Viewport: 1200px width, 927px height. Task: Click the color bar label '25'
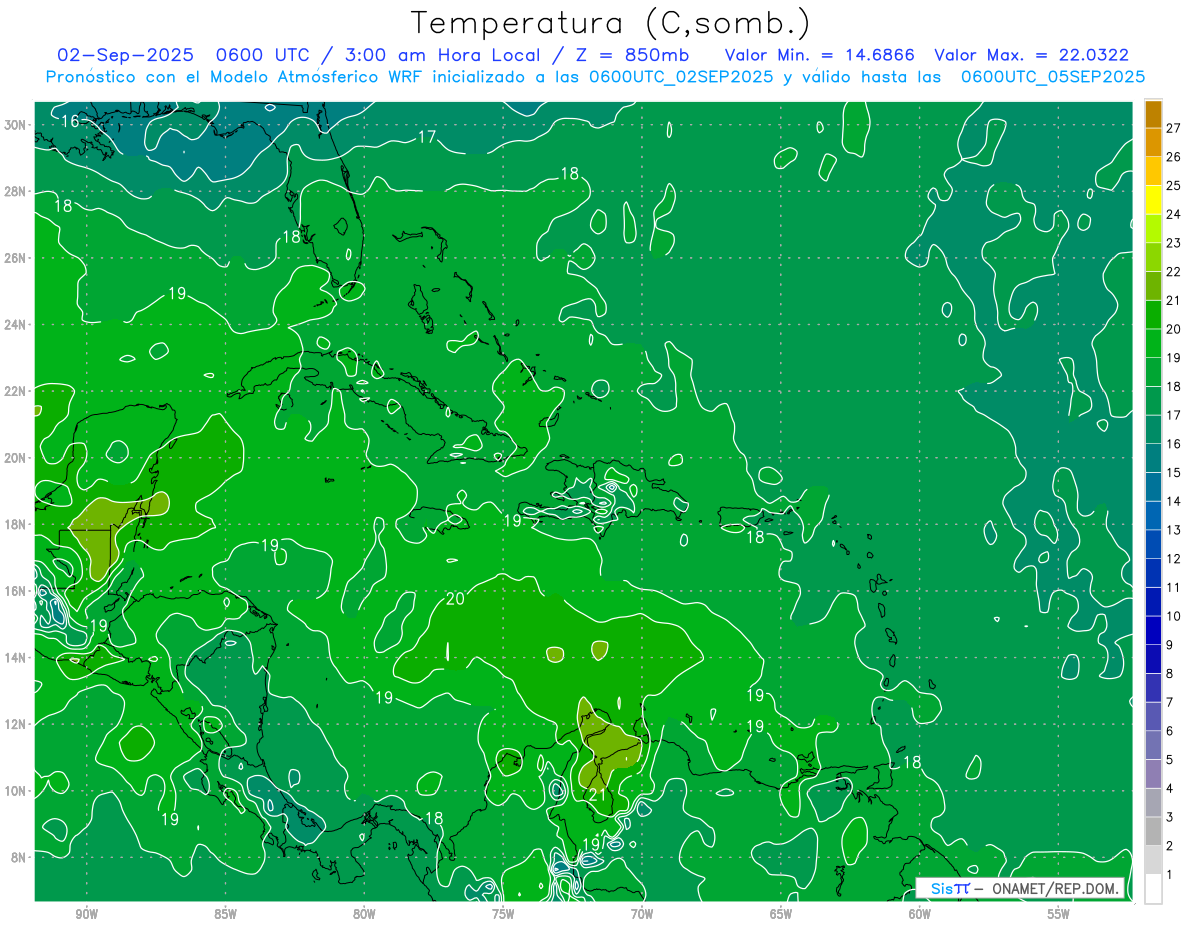[x=1174, y=185]
